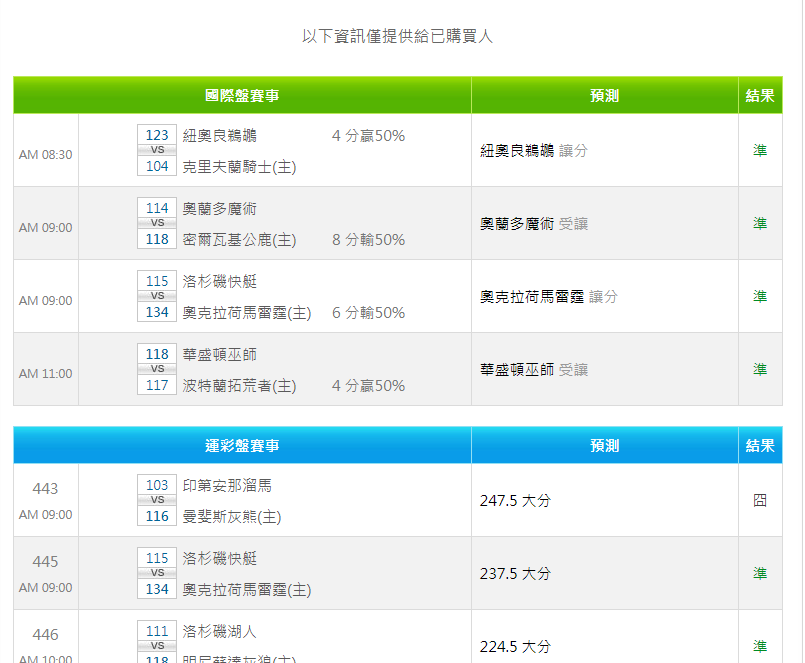Click game number 443
Image resolution: width=805 pixels, height=663 pixels.
tap(45, 488)
